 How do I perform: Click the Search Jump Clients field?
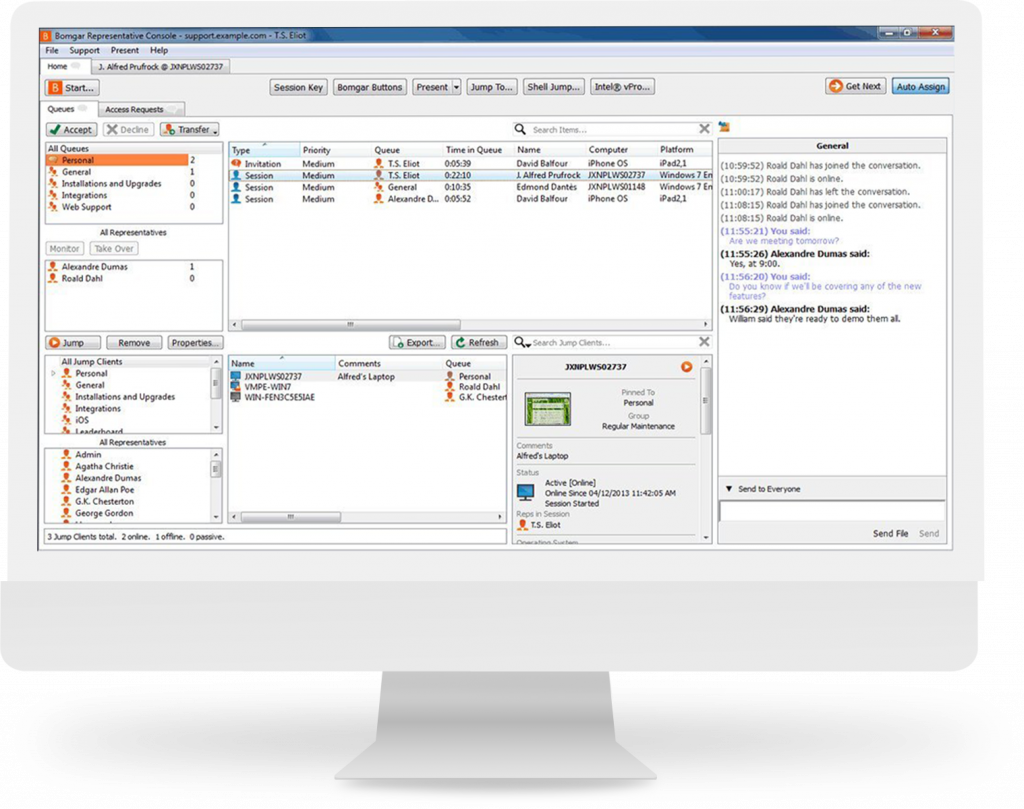[x=613, y=342]
